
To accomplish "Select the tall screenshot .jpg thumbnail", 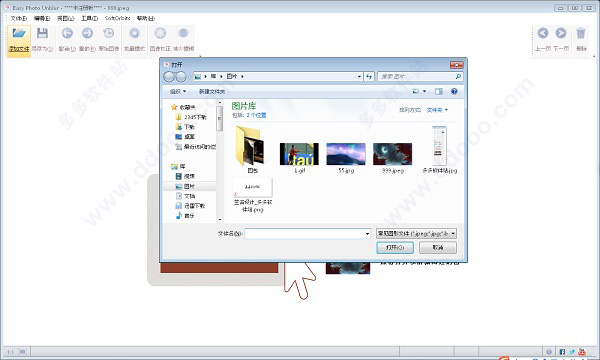I will (439, 146).
